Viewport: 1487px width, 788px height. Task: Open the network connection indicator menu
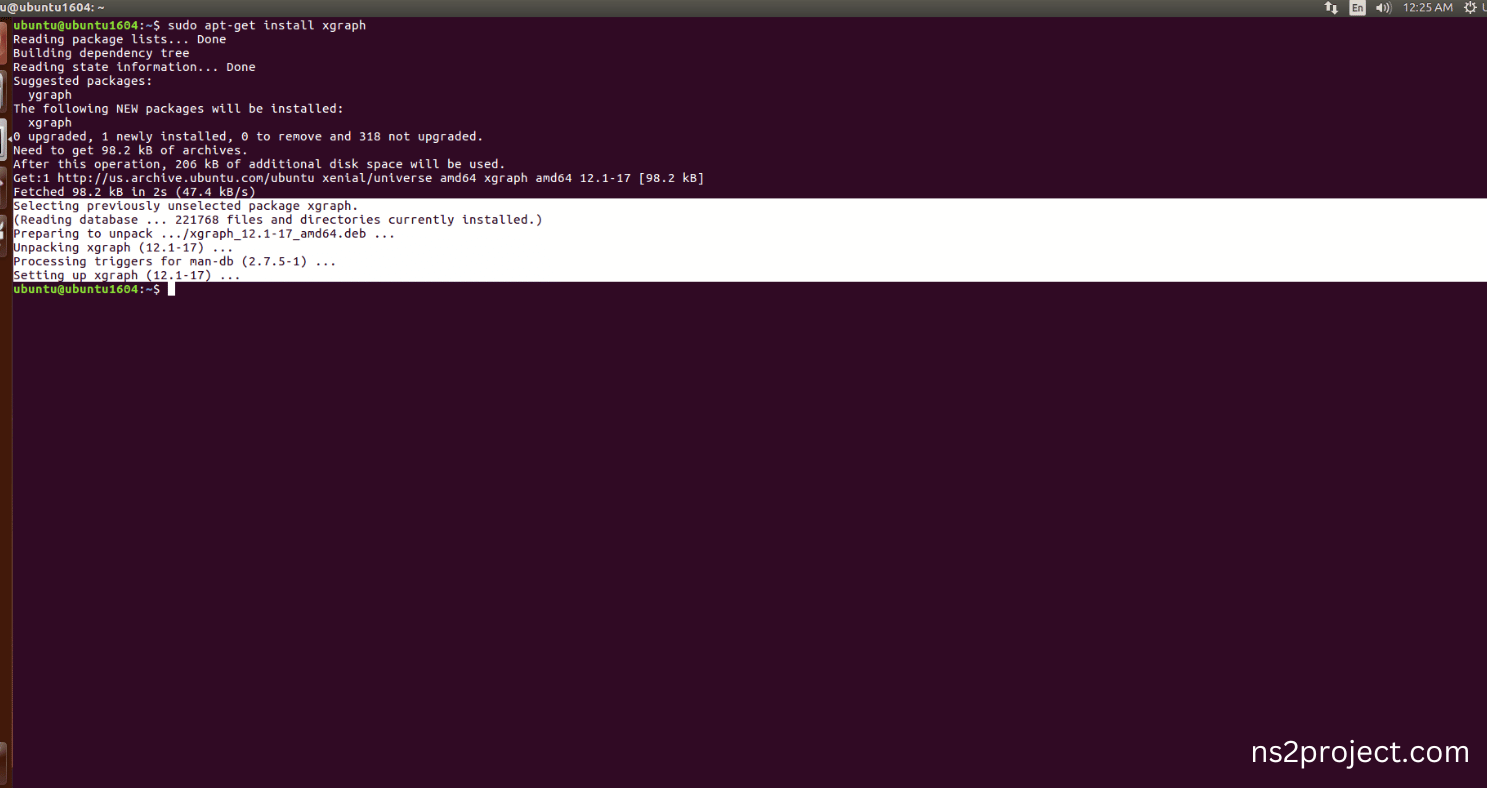coord(1331,7)
